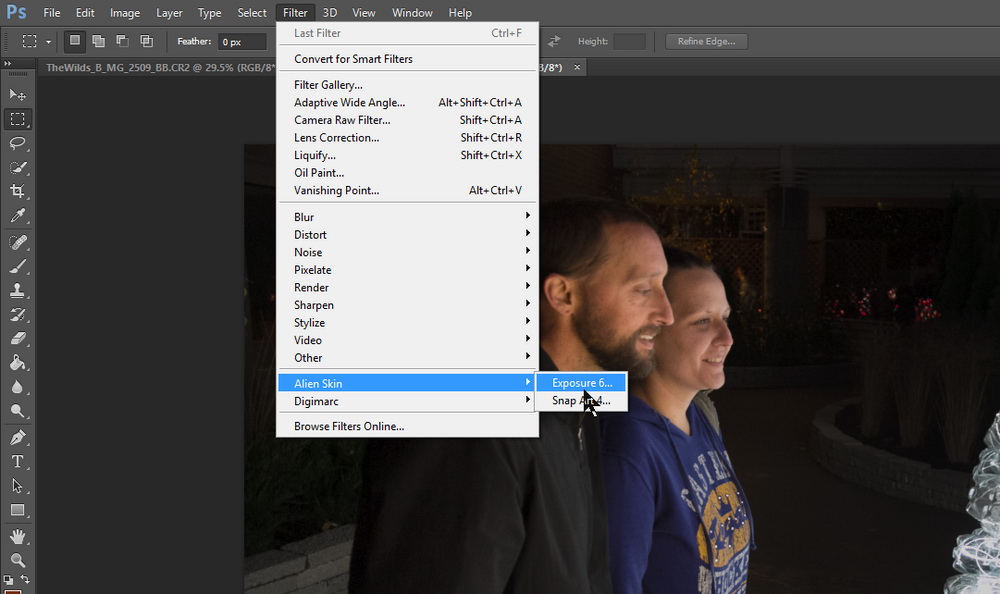
Task: Select the Lasso tool
Action: (x=17, y=143)
